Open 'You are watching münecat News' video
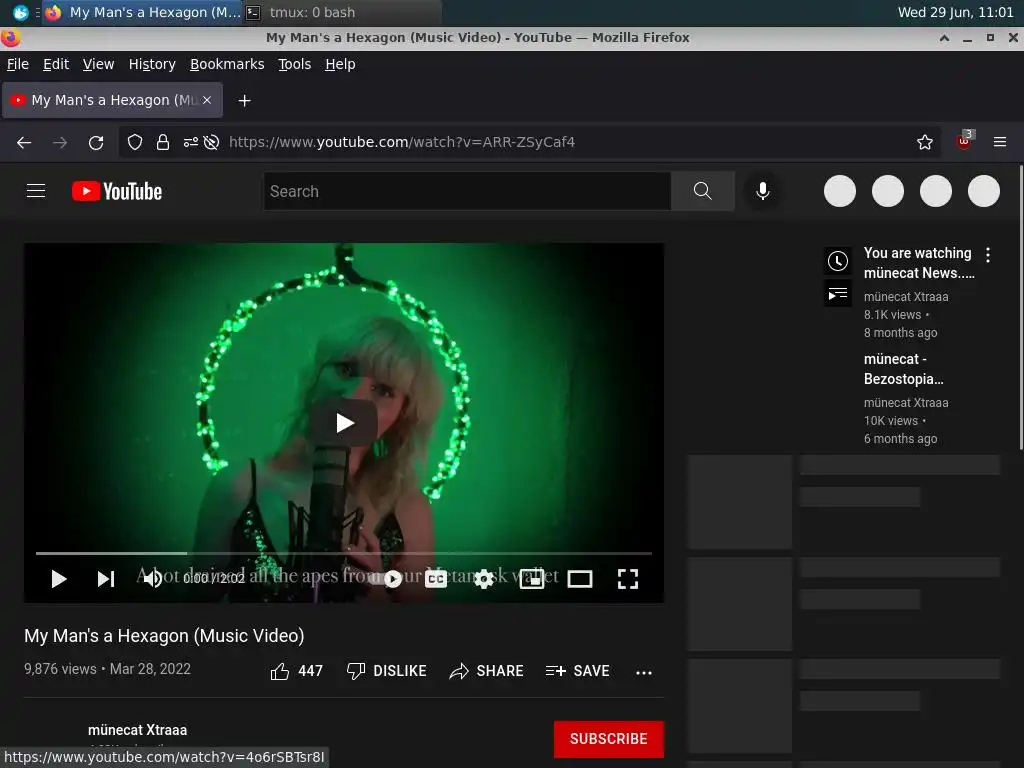Screen dimensions: 1024x768 tap(919, 263)
